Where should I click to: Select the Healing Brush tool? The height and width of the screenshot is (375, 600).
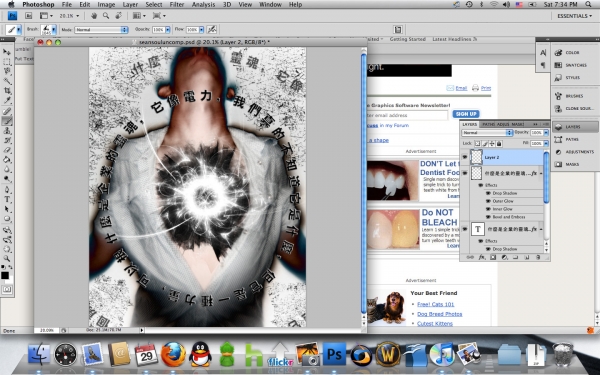point(7,111)
